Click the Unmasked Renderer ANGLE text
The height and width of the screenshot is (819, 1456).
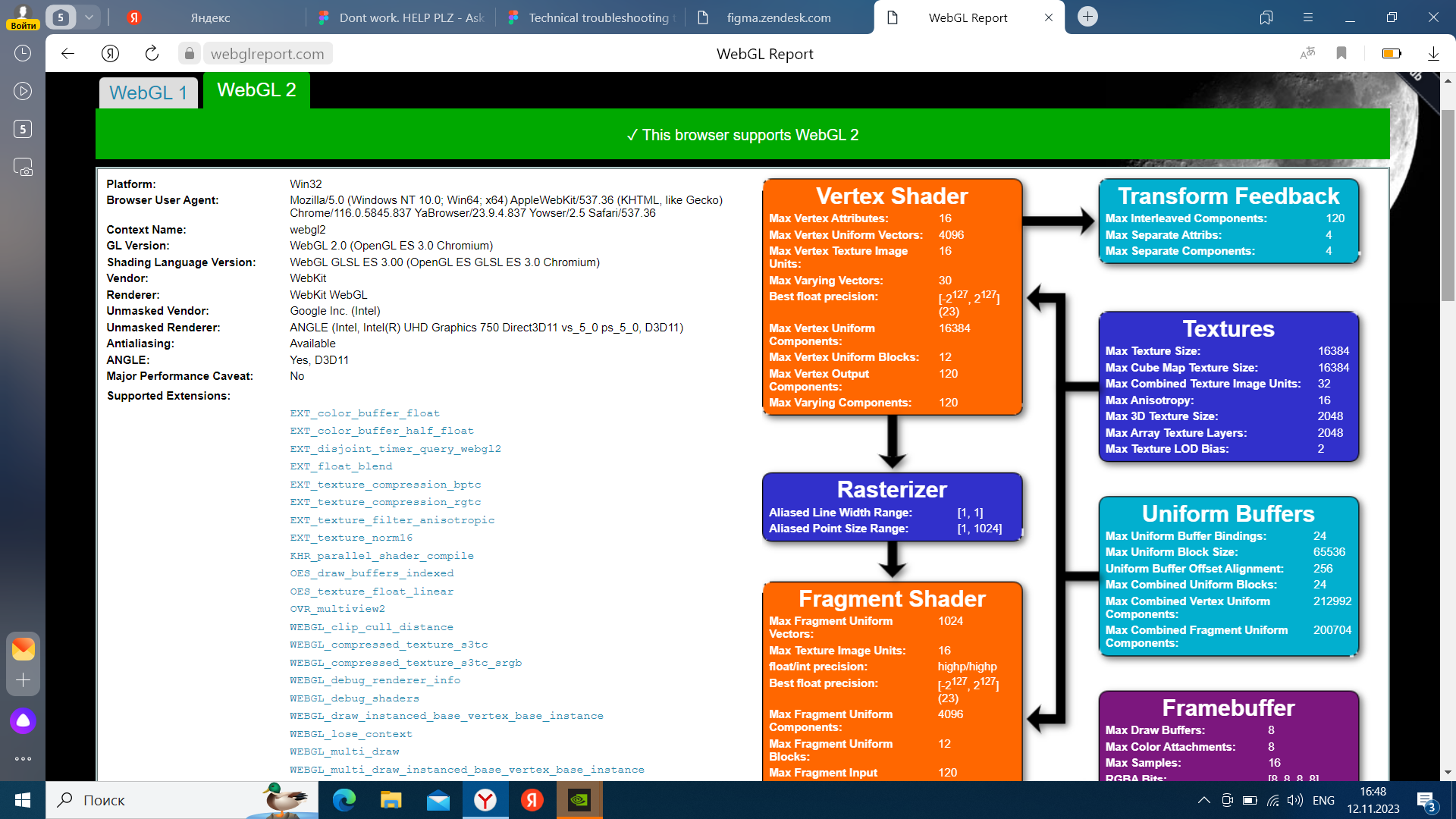point(486,328)
